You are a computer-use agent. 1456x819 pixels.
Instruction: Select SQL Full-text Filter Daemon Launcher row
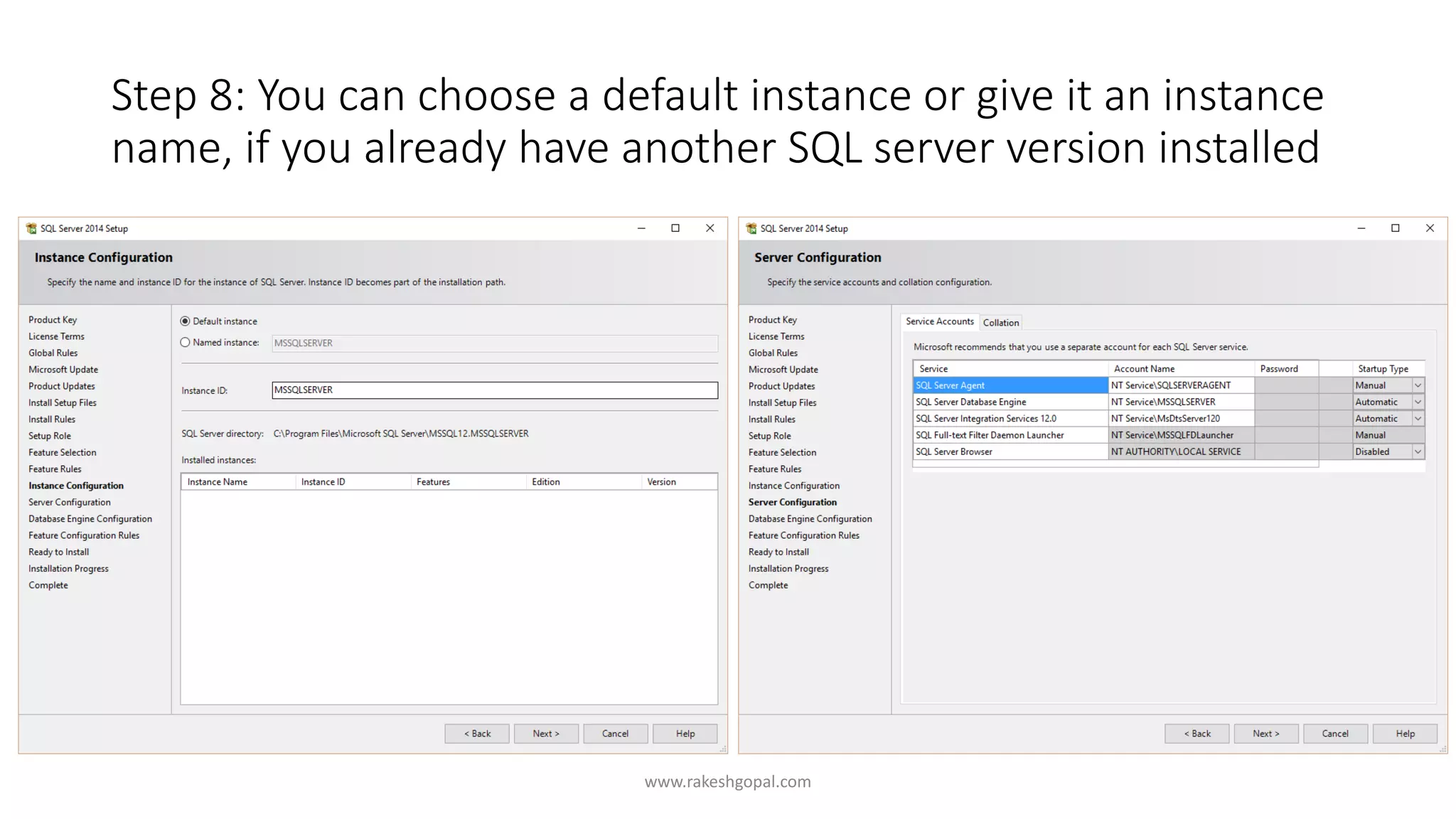click(x=1010, y=435)
